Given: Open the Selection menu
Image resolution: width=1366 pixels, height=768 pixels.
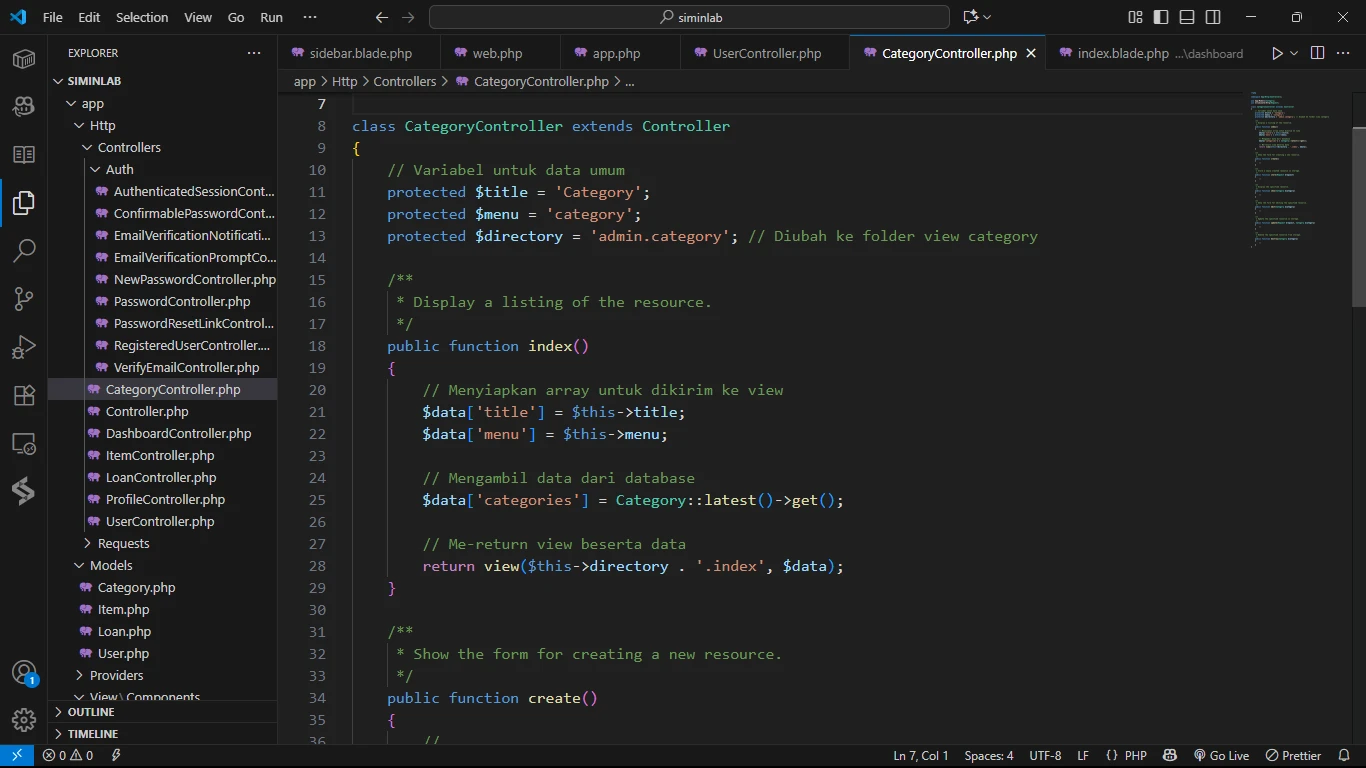Looking at the screenshot, I should click(x=142, y=17).
